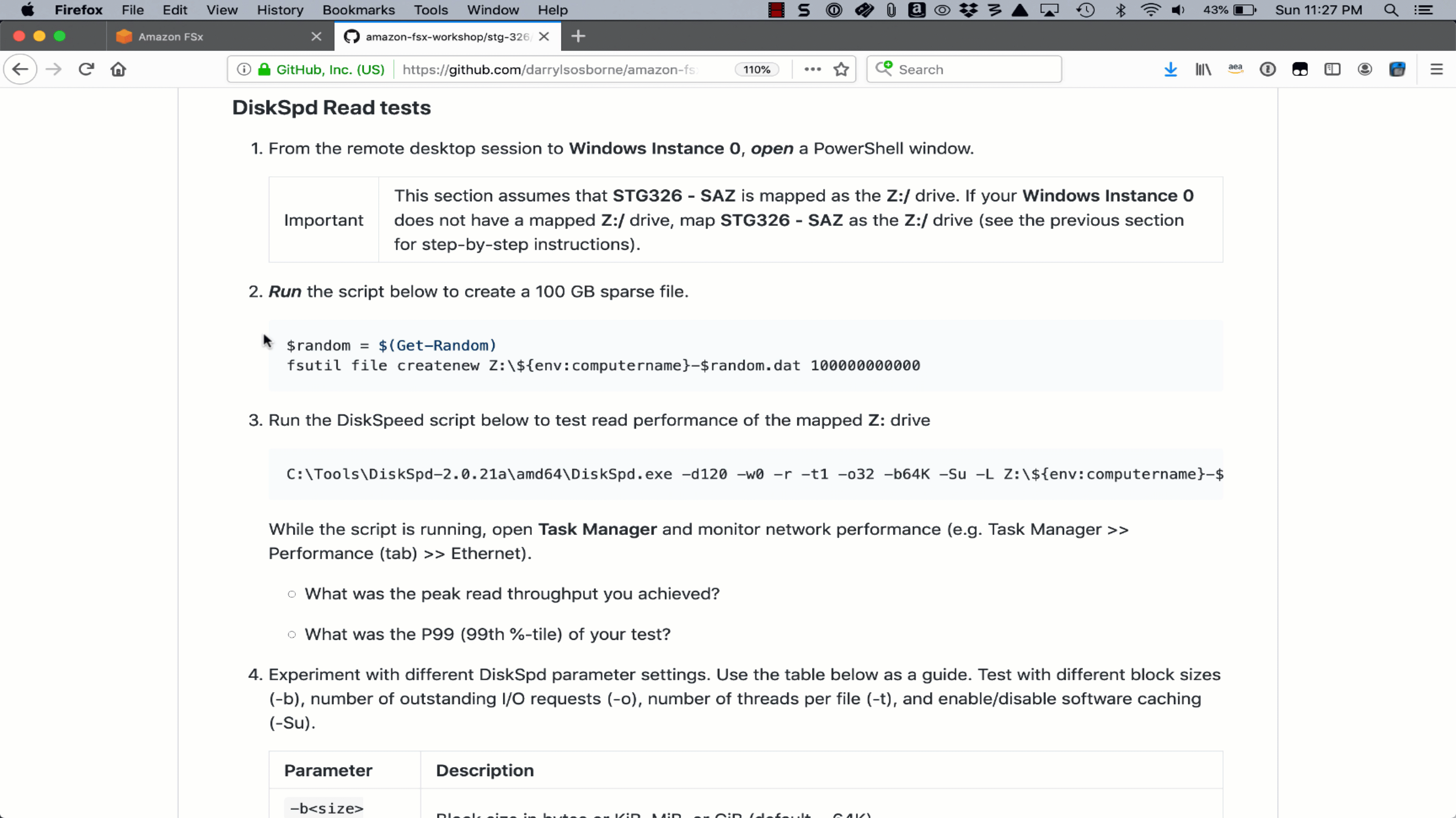Viewport: 1456px width, 818px height.
Task: Click the peak read throughput question
Action: tap(512, 594)
